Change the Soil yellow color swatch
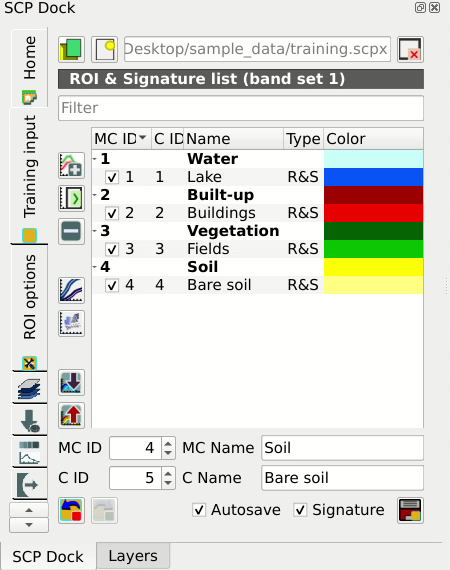Image resolution: width=450 pixels, height=570 pixels. 373,267
